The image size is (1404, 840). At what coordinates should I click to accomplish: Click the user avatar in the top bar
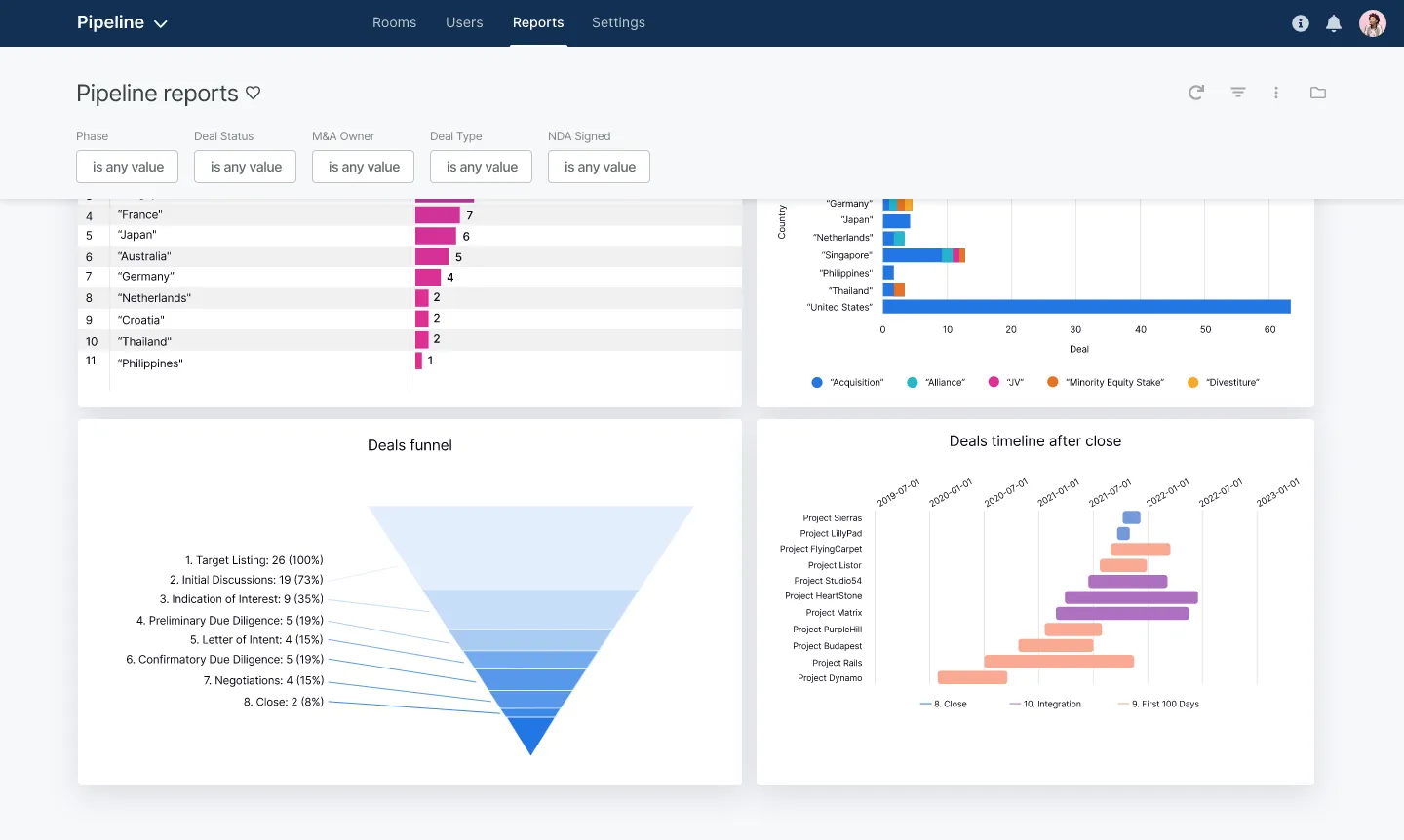pyautogui.click(x=1372, y=23)
